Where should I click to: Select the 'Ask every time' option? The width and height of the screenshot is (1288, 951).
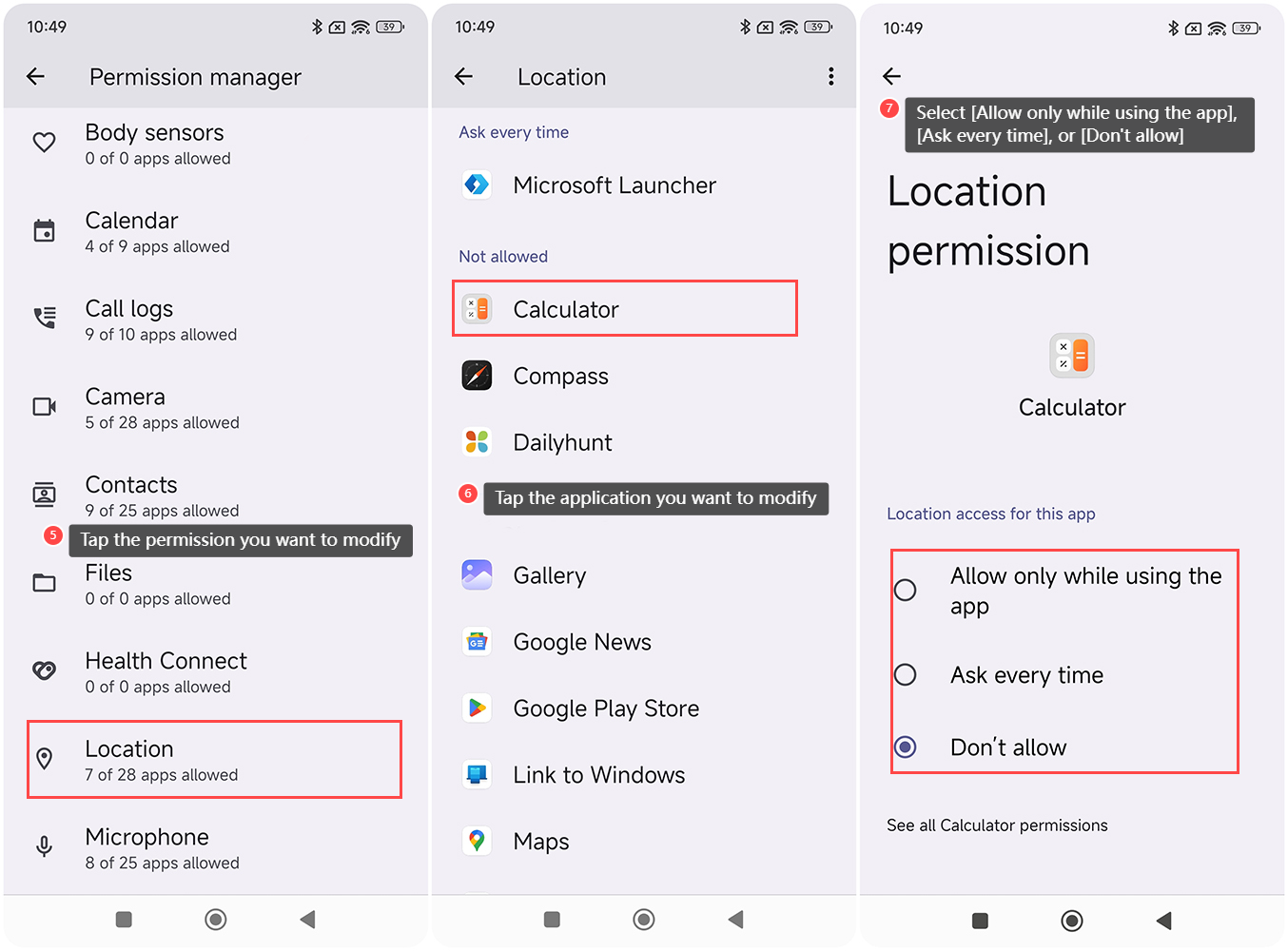click(x=906, y=675)
